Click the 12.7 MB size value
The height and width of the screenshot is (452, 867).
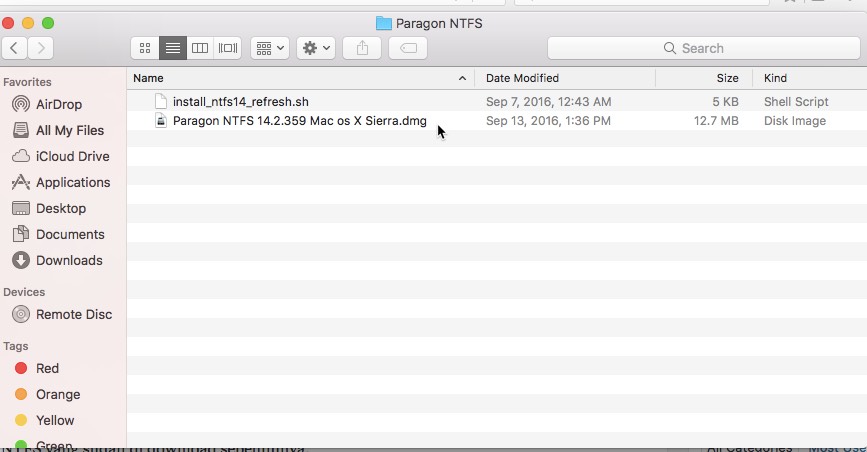point(716,121)
